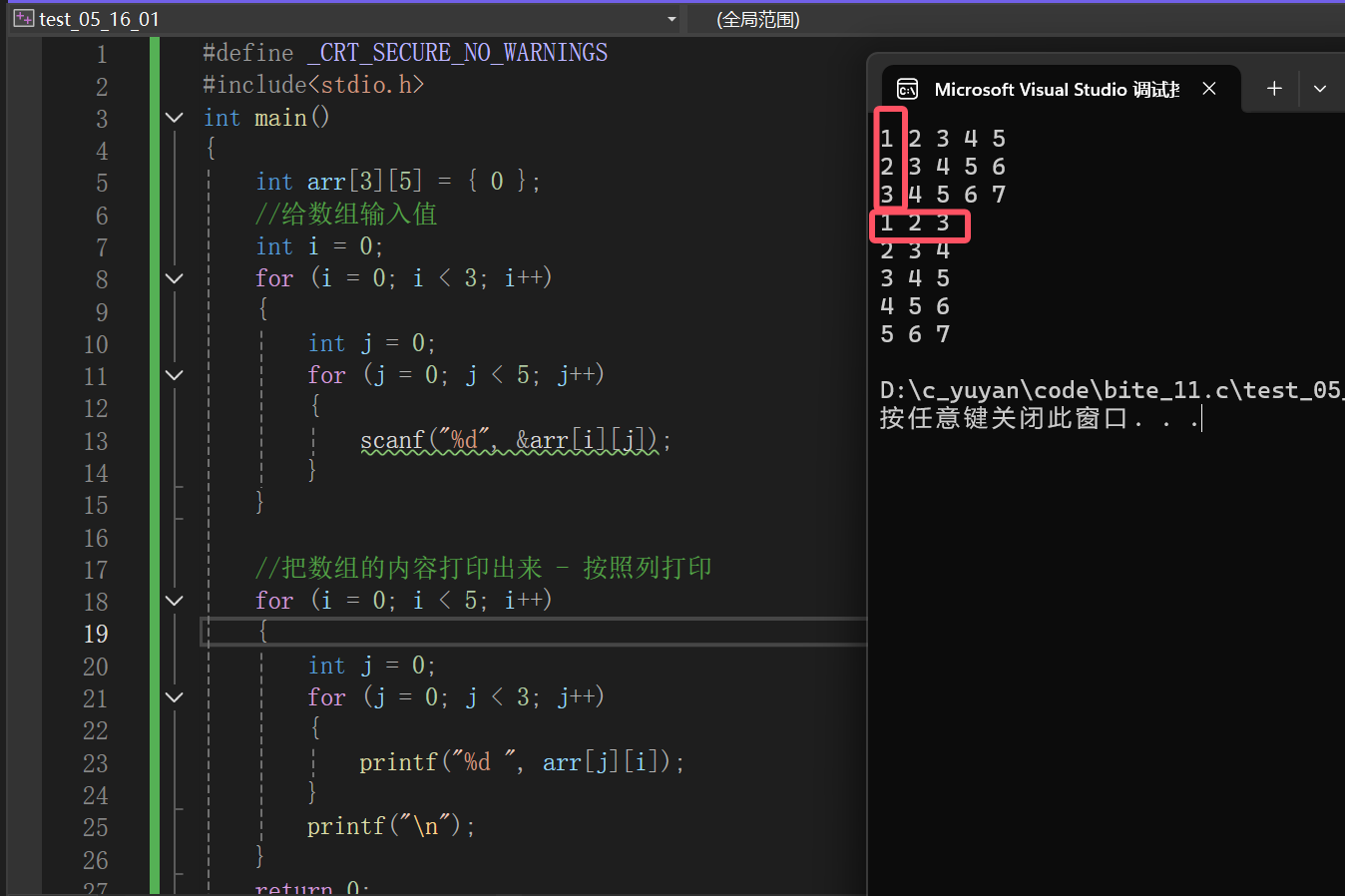Click the console icon on the debug console tab
Screen dimensions: 1345x896
pyautogui.click(x=907, y=90)
